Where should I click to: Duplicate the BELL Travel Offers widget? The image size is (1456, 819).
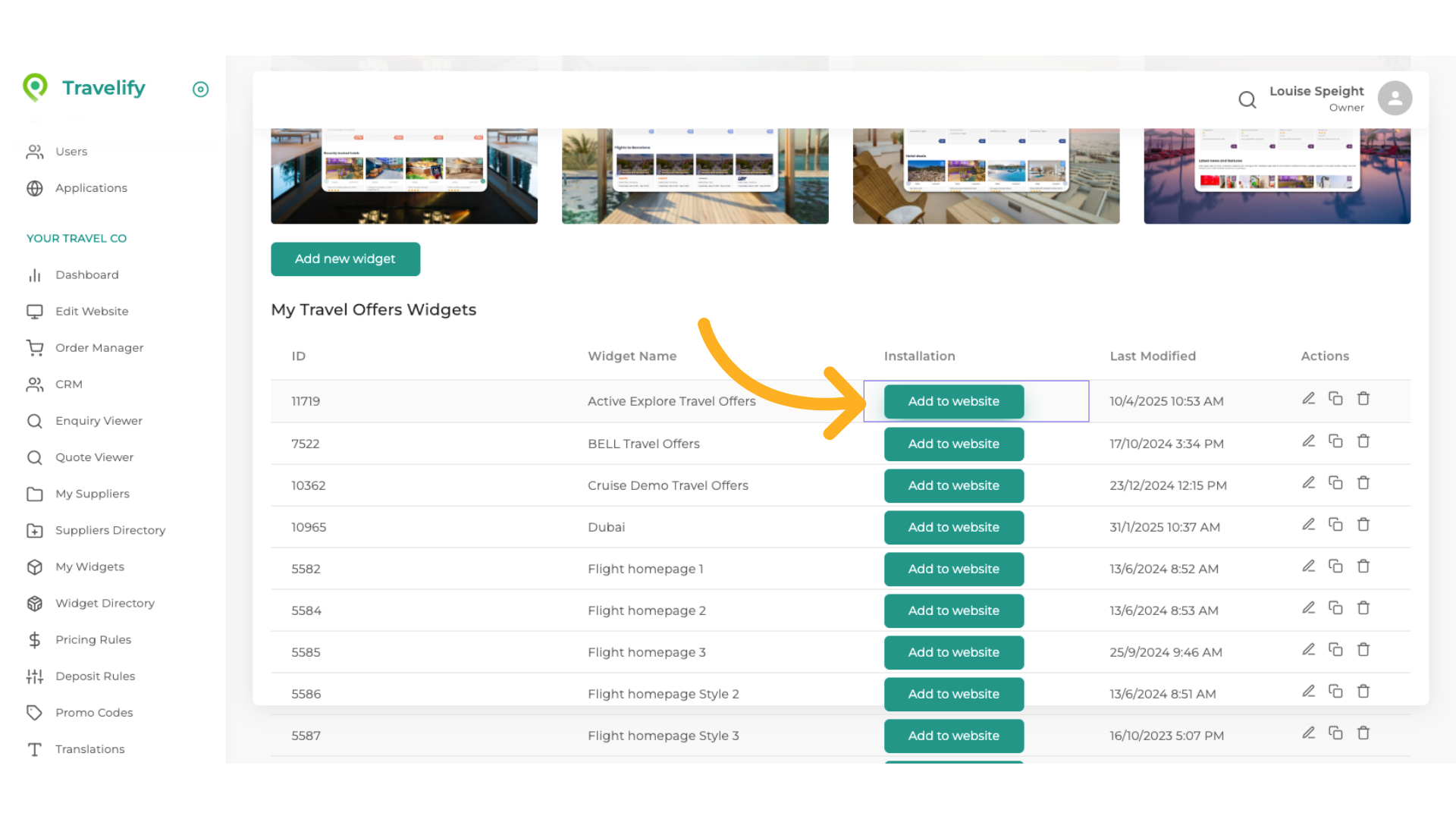(x=1335, y=440)
